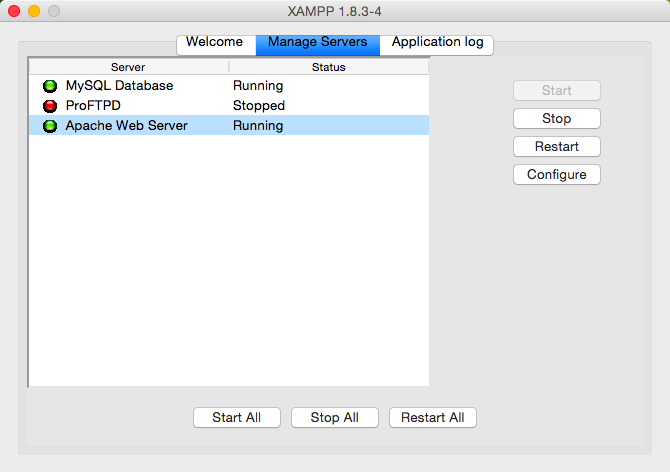Click Restart All button
Screen dimensions: 670x472
(x=433, y=417)
